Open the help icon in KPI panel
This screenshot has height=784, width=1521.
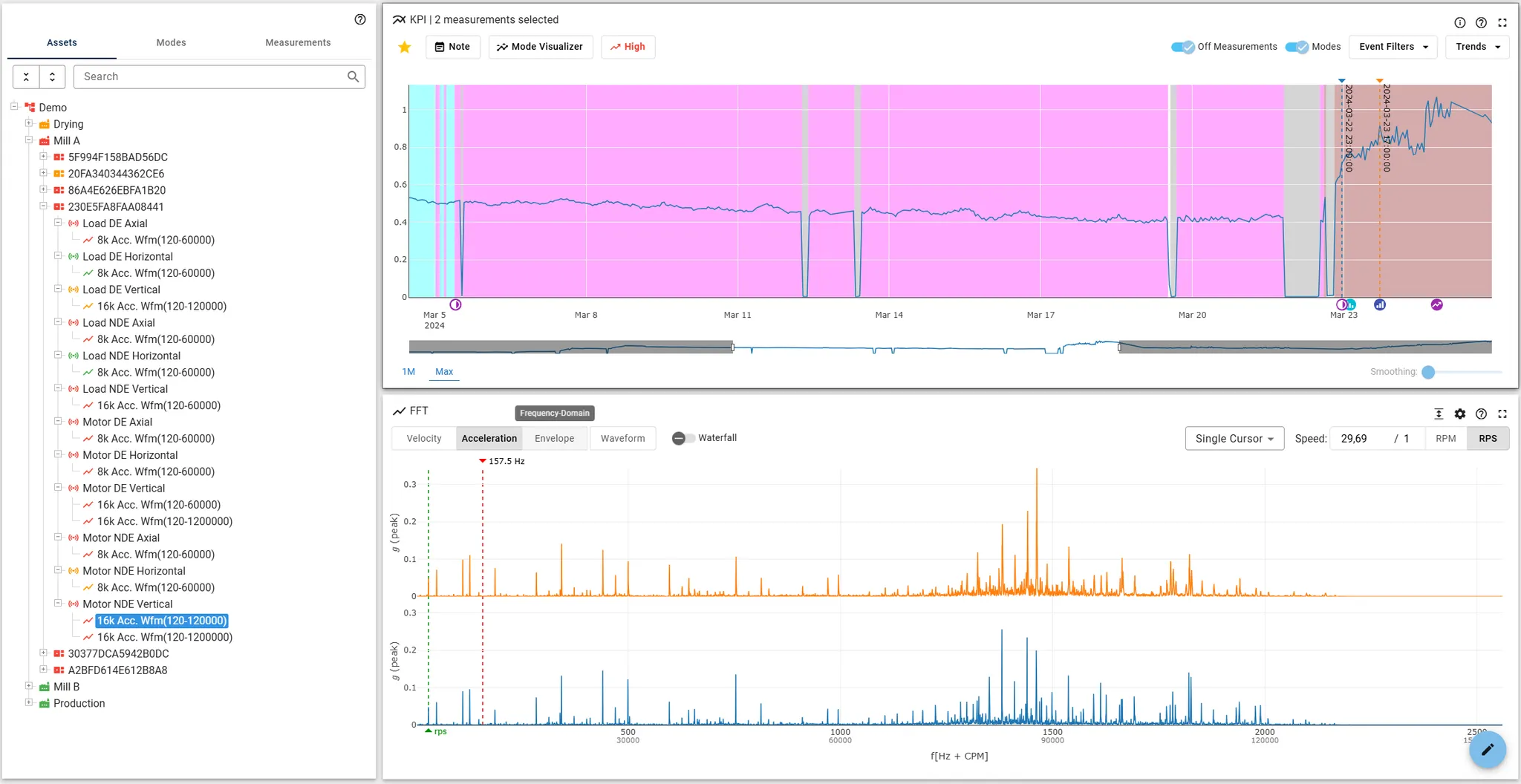[x=1481, y=23]
